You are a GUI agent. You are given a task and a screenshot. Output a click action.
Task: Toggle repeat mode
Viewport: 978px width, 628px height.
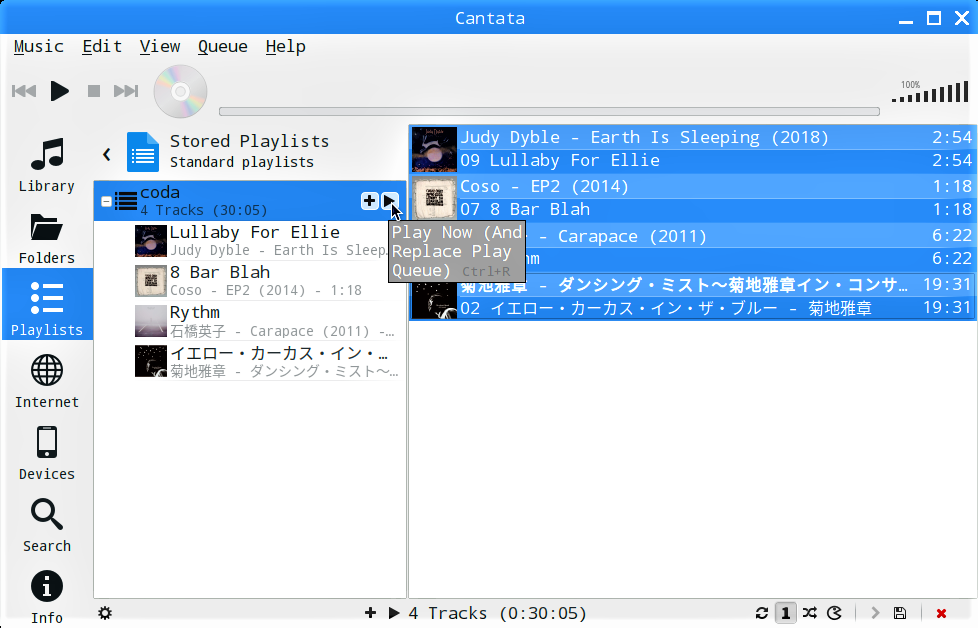pos(762,613)
